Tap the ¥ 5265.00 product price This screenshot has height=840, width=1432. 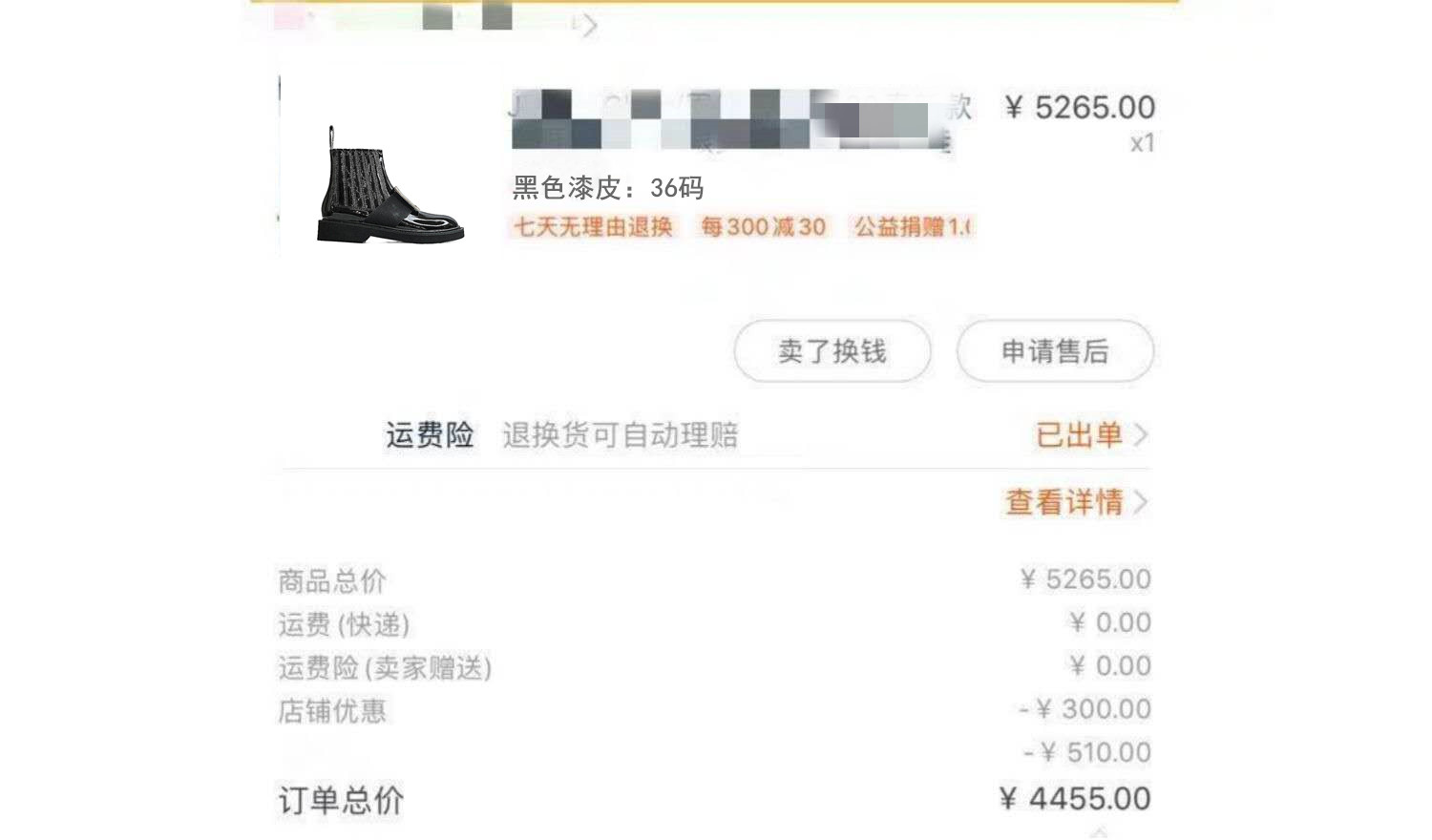(x=1080, y=107)
